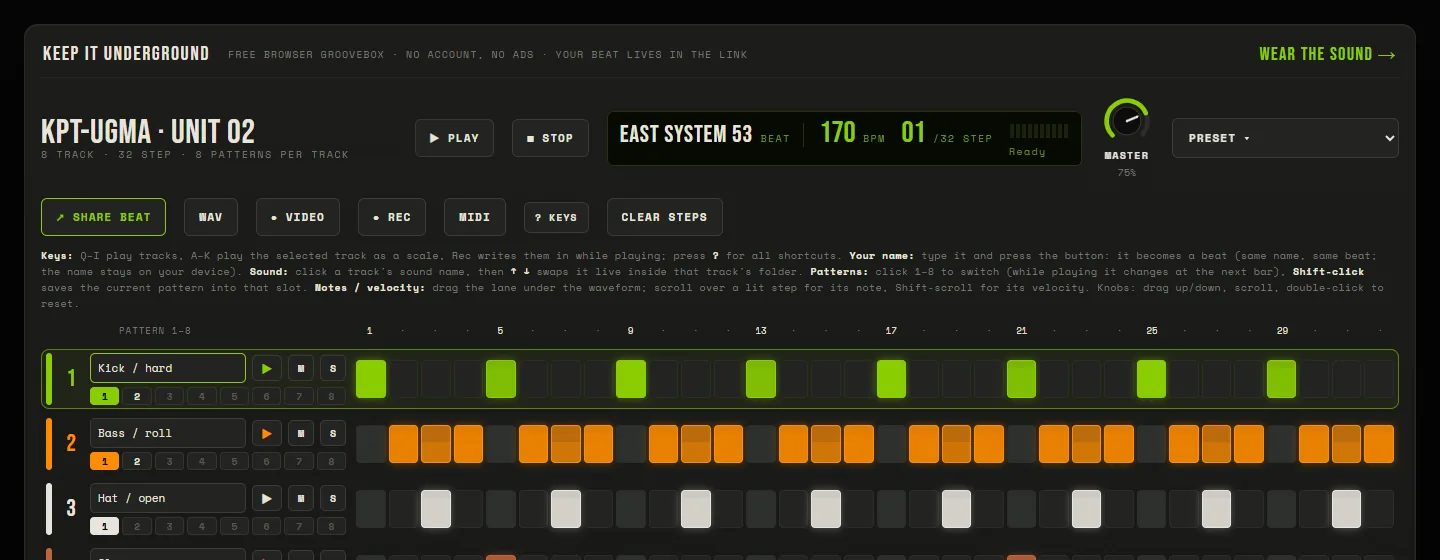Viewport: 1440px width, 560px height.
Task: Solo the Hat / open track
Action: [x=333, y=498]
